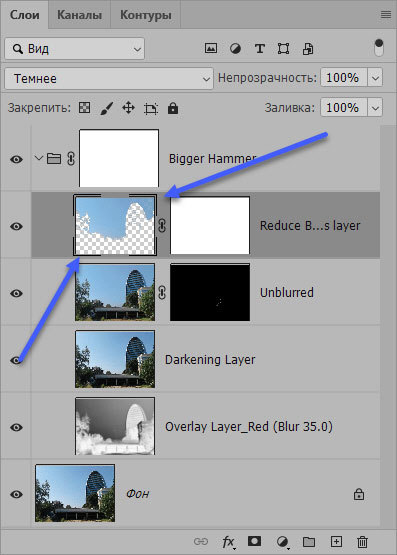
Task: Click Заливка 100% value field
Action: point(344,107)
